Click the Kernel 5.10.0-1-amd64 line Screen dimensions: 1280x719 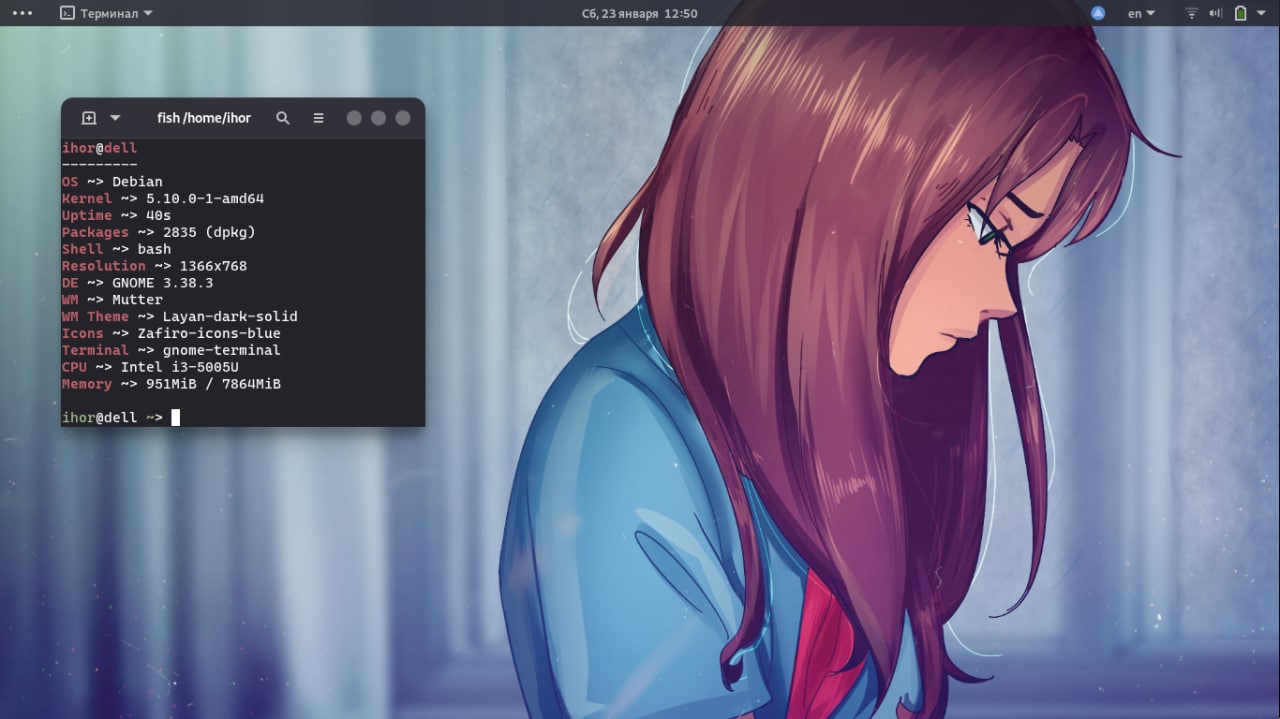163,199
